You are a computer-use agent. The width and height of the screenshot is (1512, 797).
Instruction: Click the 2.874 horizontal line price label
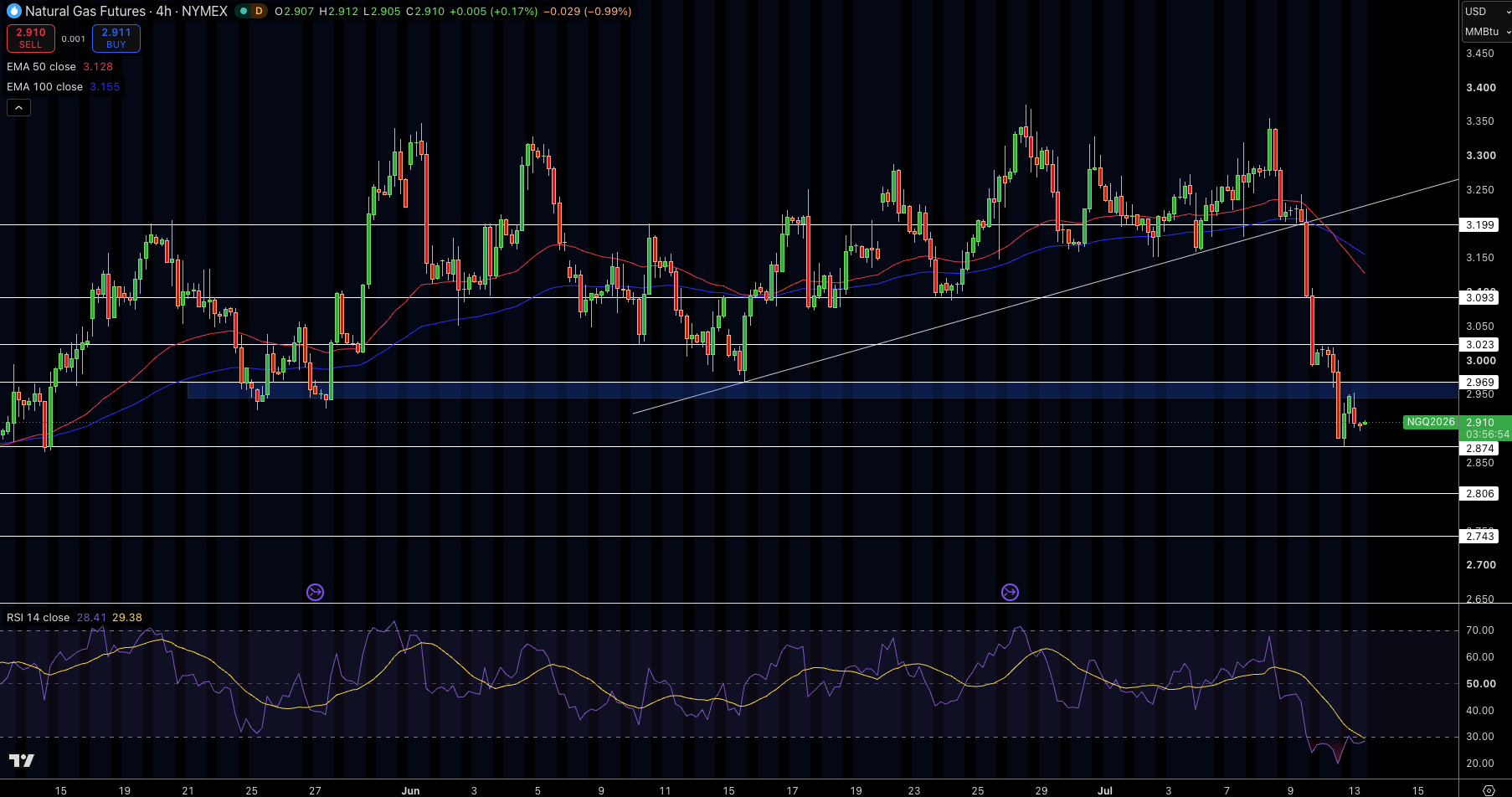[x=1480, y=449]
